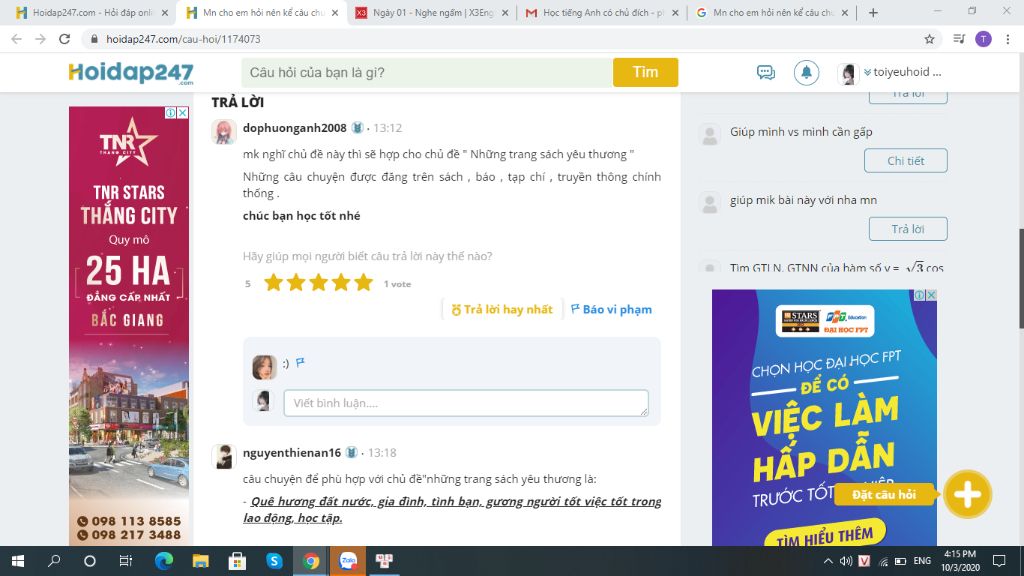Open clock showing 4:15 PM
The image size is (1024, 576).
(960, 561)
